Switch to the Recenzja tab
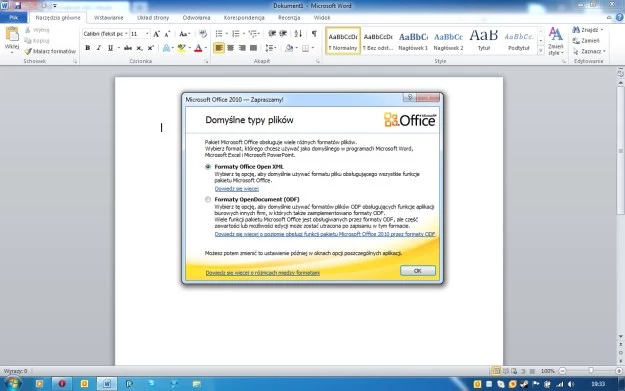The image size is (625, 391). point(289,18)
